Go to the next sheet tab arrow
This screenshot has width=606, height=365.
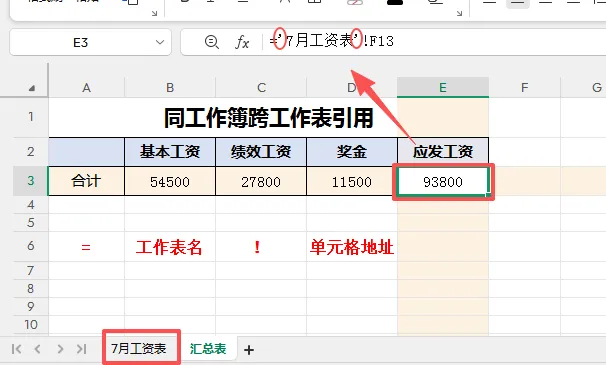60,349
